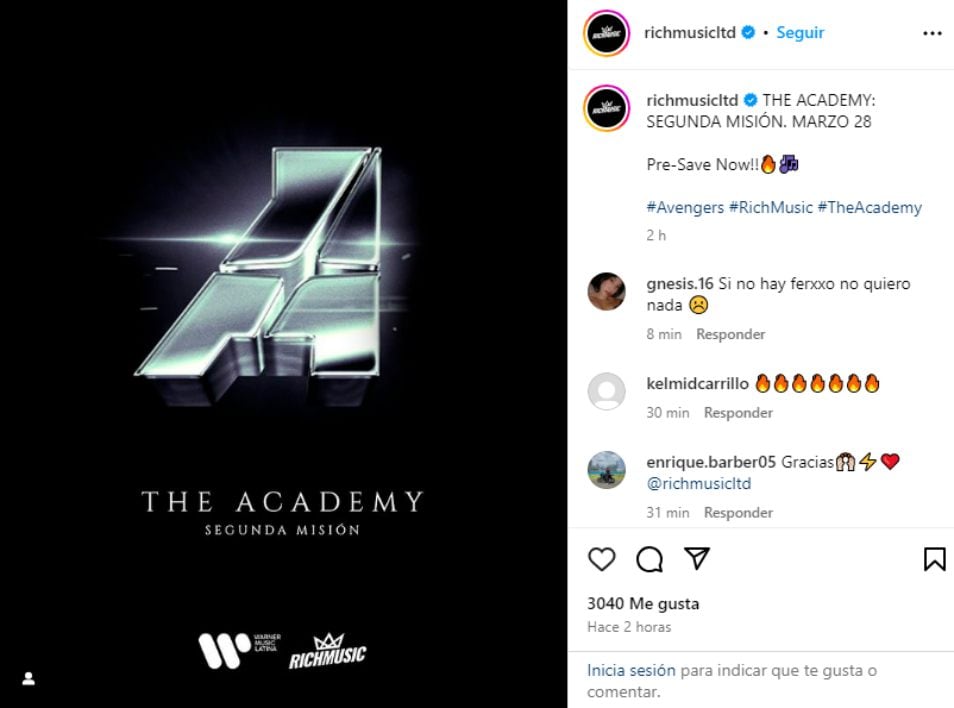Open comments with the speech bubble icon
954x708 pixels.
649,559
